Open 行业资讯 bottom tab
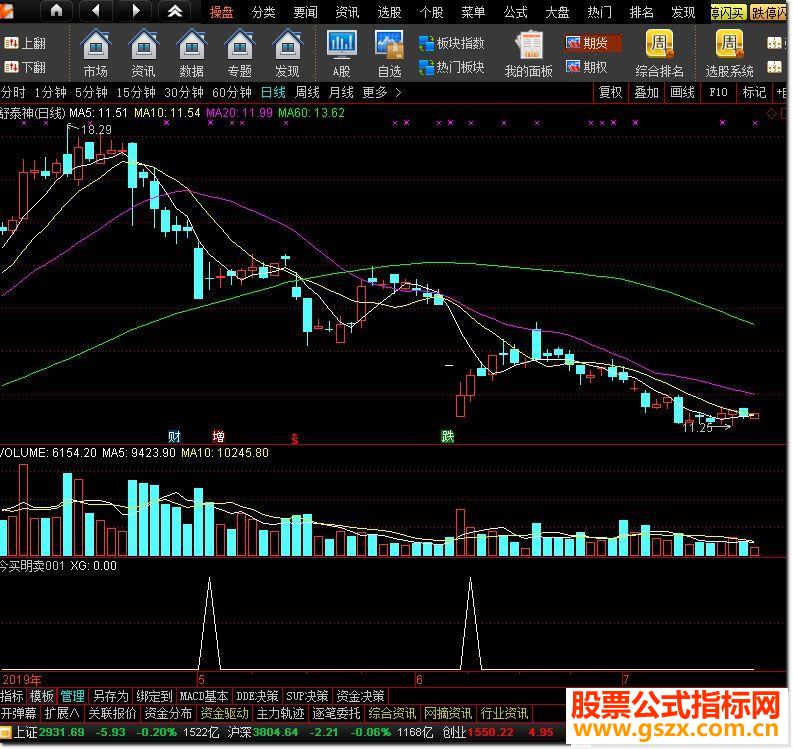 coord(504,714)
